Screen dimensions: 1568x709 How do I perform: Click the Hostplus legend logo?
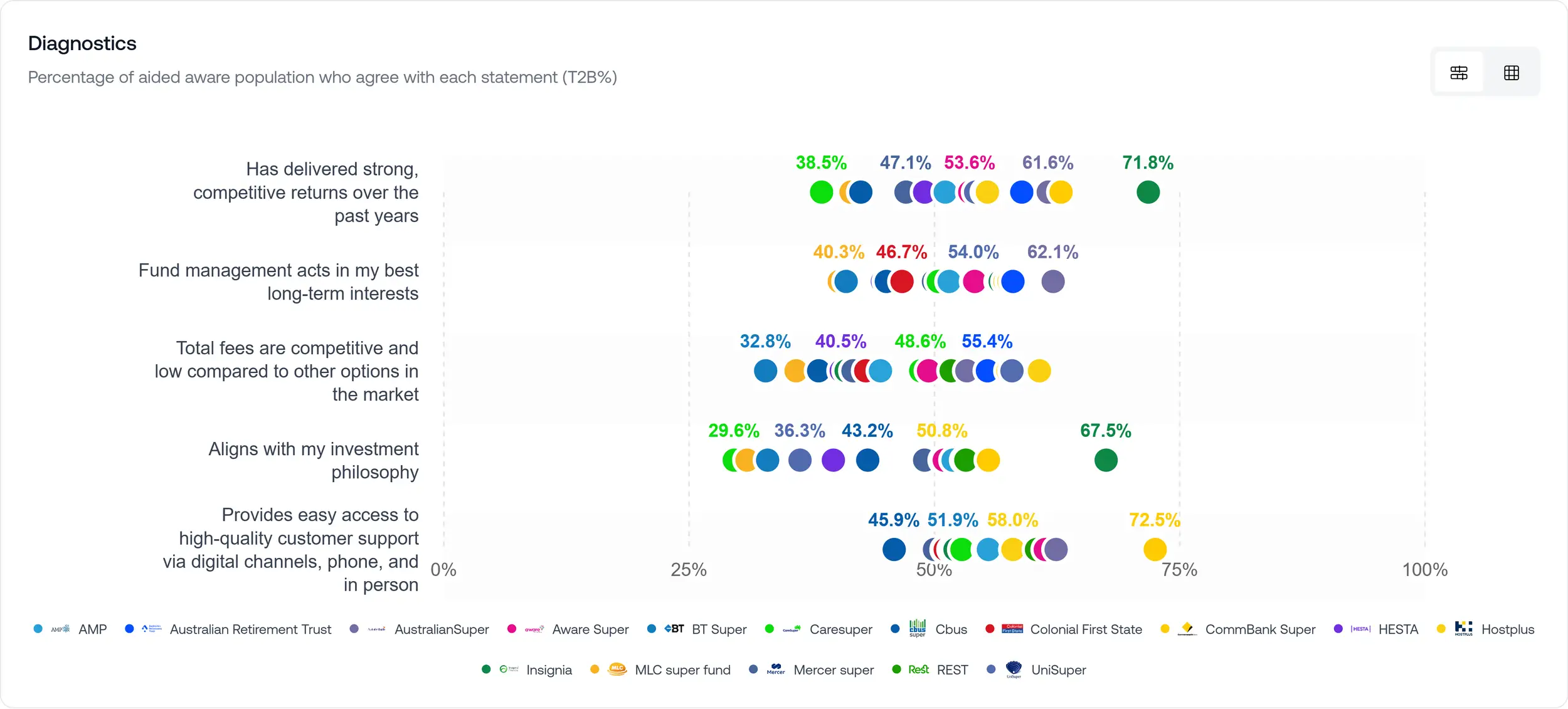(1463, 628)
